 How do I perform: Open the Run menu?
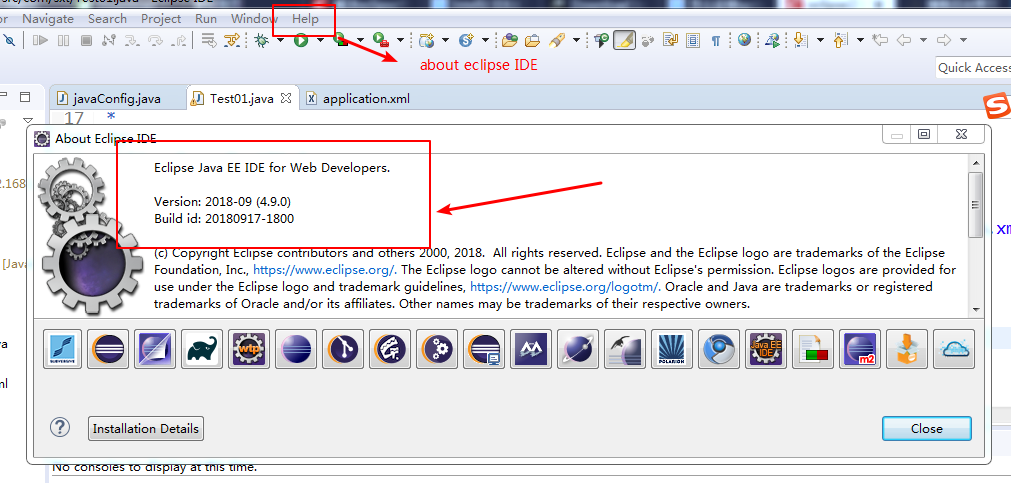click(x=206, y=19)
